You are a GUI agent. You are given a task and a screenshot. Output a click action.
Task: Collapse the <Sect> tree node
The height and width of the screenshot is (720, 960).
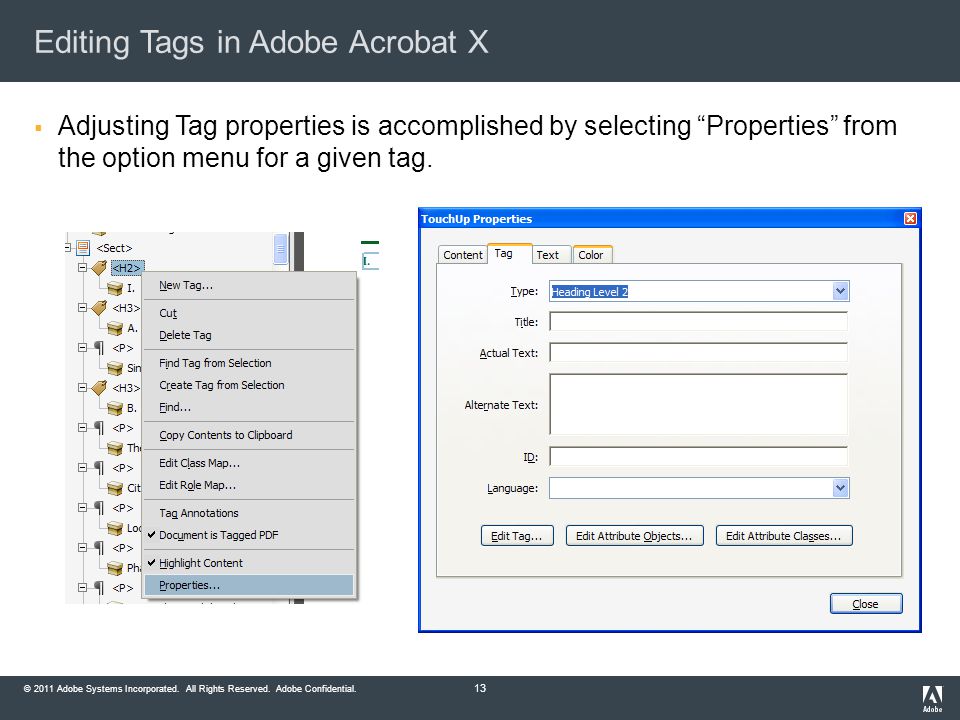tap(67, 248)
